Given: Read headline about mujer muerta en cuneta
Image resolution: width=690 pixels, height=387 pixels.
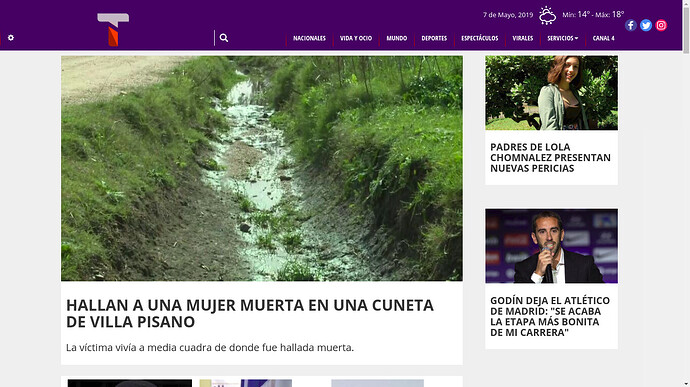Looking at the screenshot, I should (250, 313).
